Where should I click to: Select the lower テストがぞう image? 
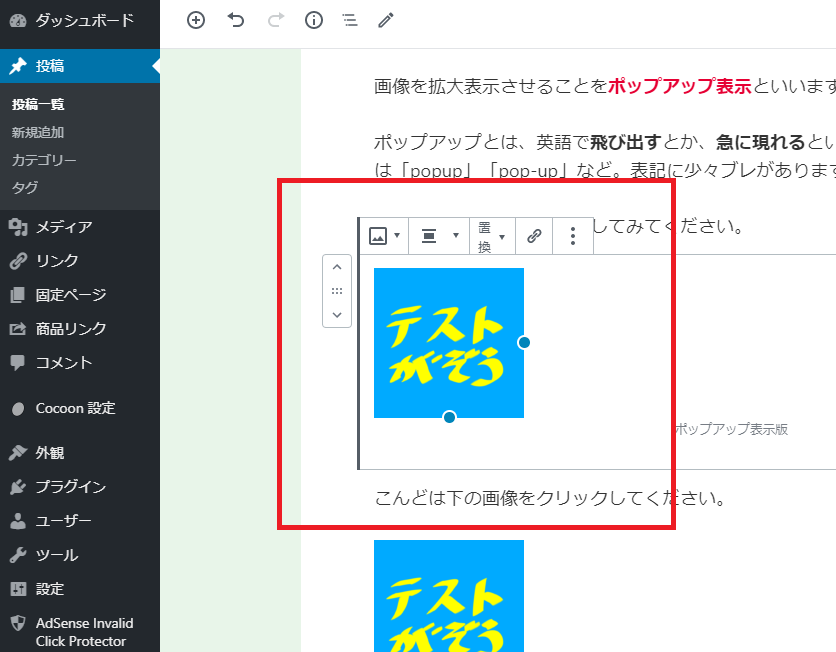449,596
